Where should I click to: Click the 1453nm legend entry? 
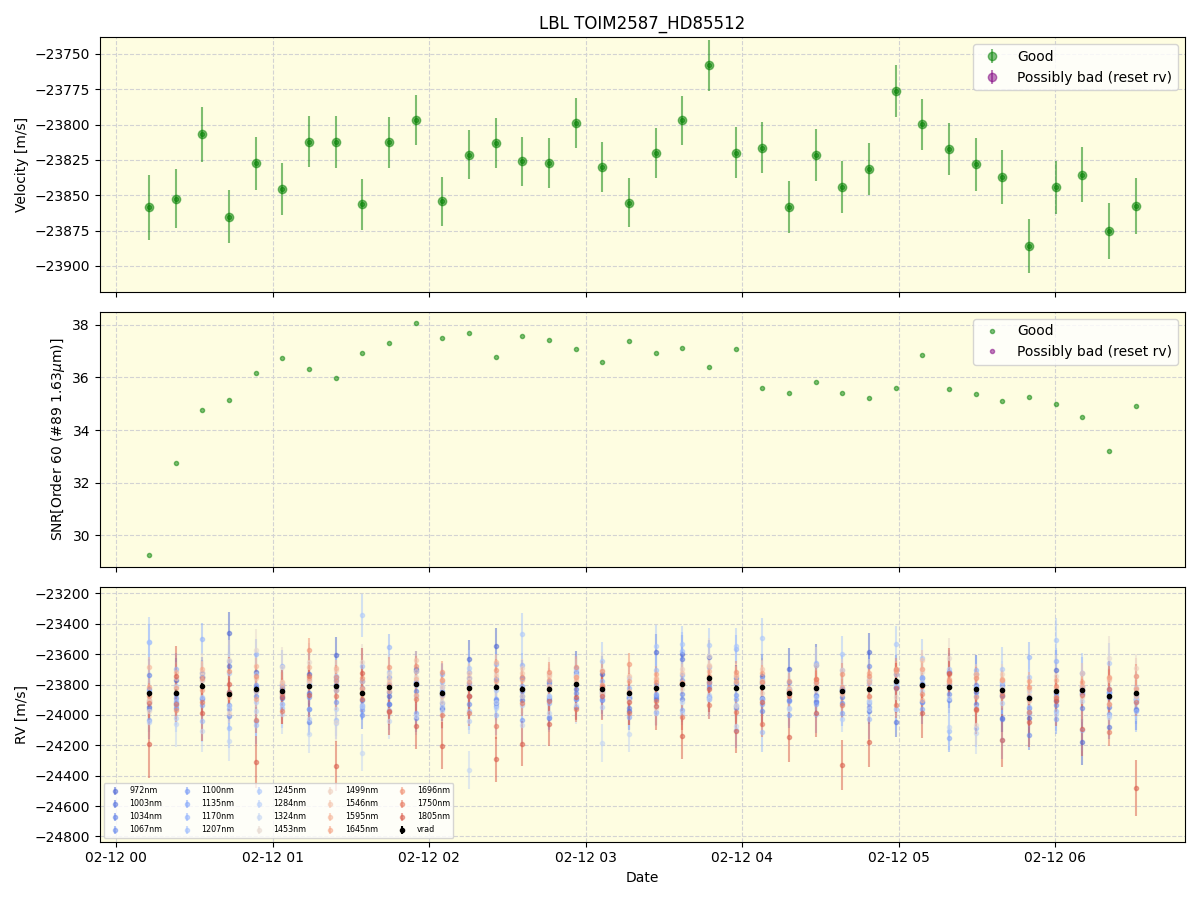[278, 830]
